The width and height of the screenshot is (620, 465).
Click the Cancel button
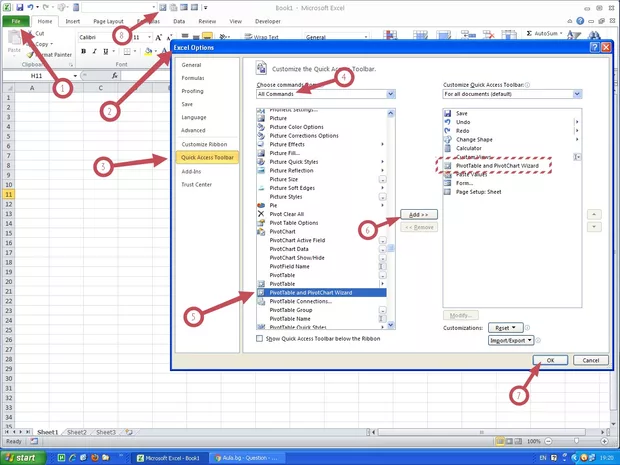click(x=591, y=360)
